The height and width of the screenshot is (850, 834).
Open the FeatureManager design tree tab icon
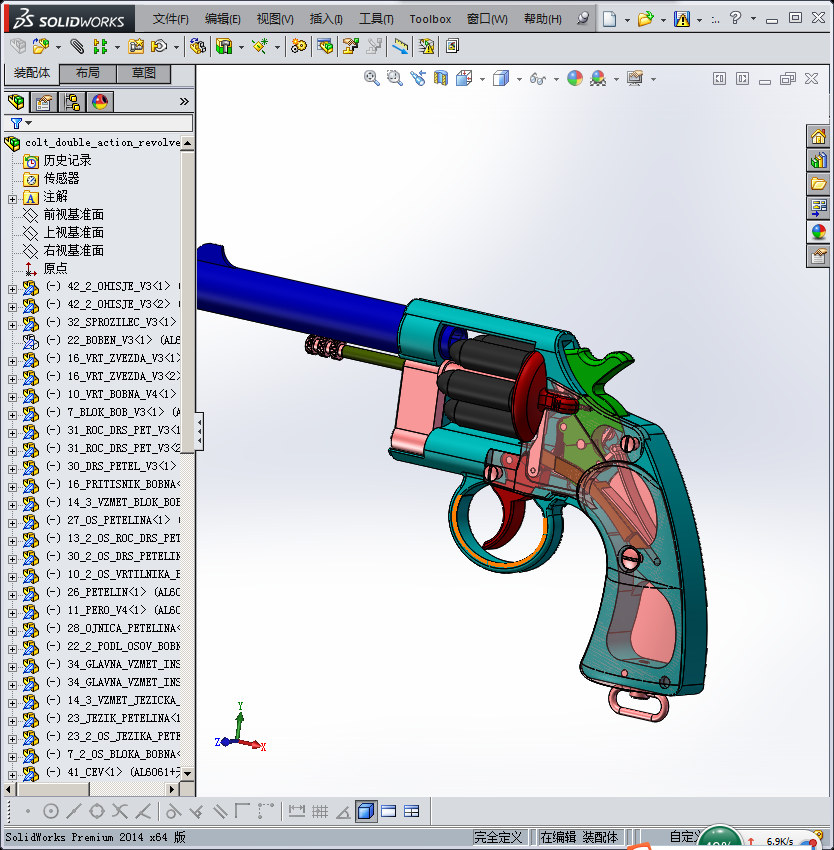[16, 101]
